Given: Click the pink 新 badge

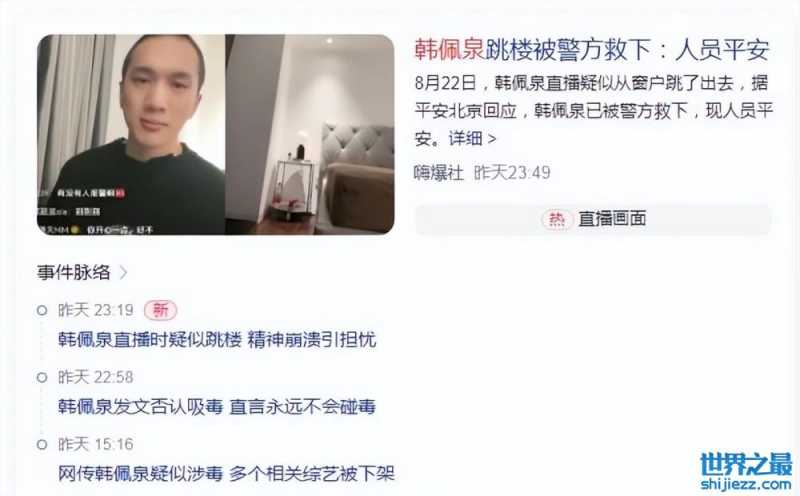Looking at the screenshot, I should click(160, 310).
